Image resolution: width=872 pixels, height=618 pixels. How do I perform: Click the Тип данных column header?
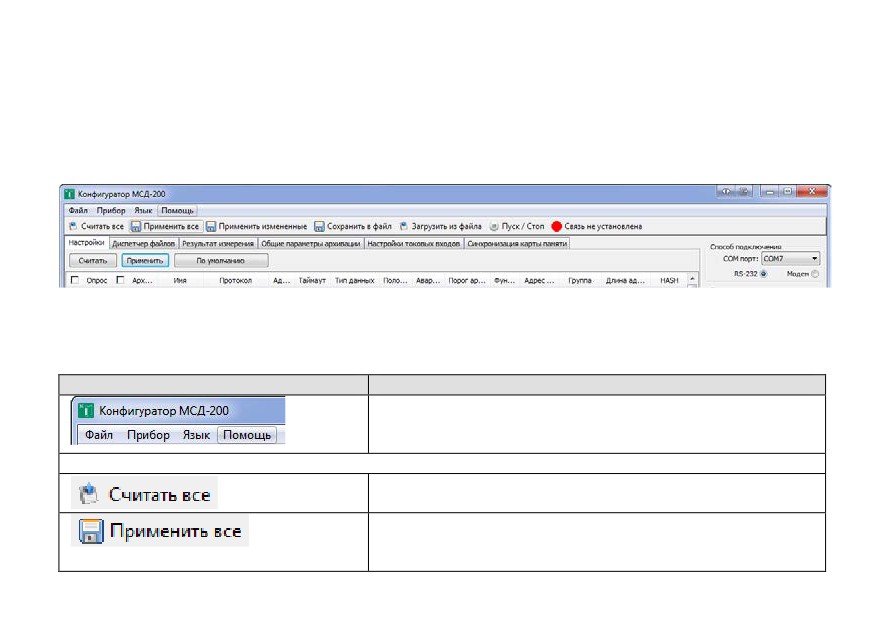coord(355,280)
